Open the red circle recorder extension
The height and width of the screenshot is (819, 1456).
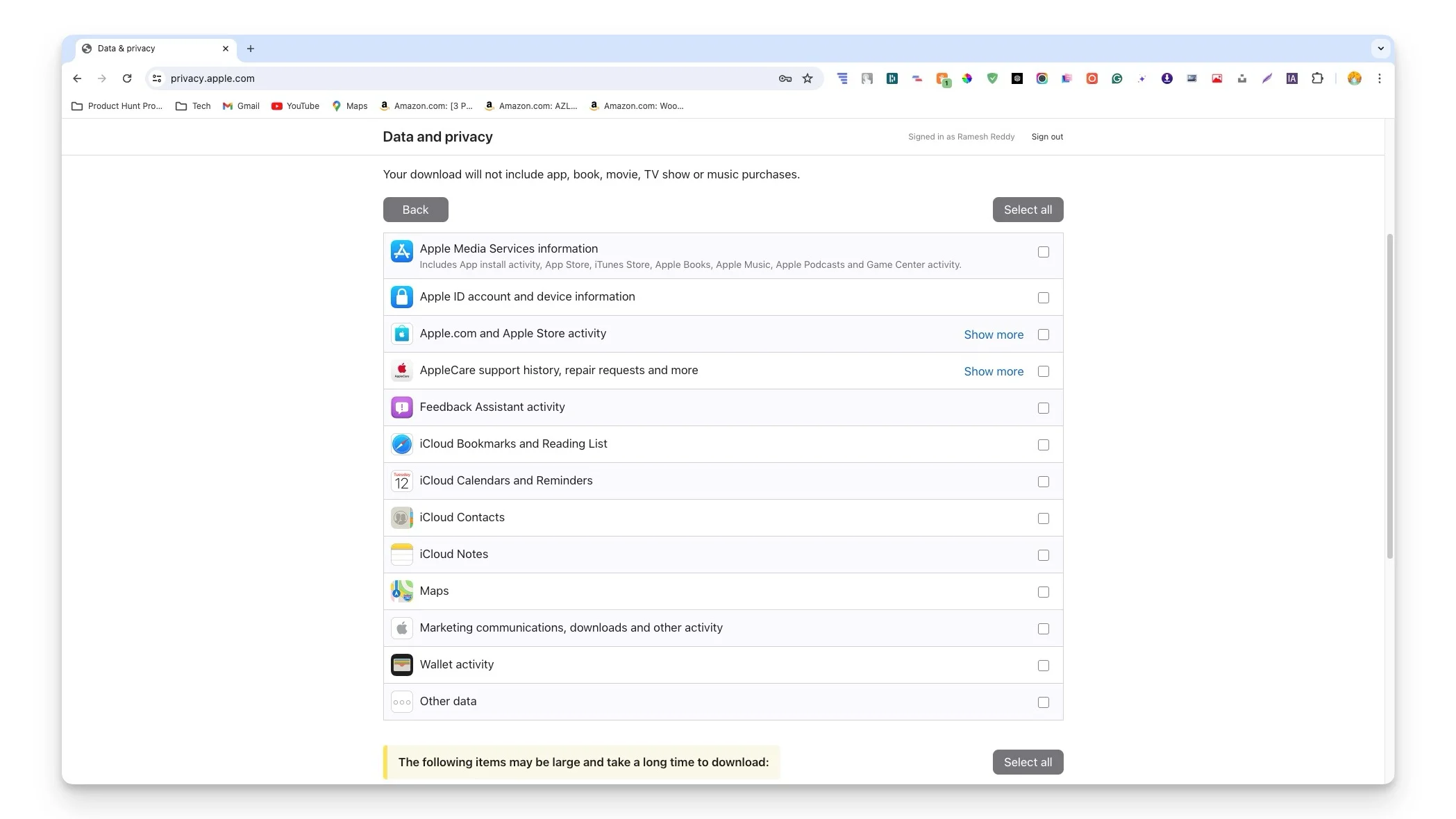(x=1092, y=78)
